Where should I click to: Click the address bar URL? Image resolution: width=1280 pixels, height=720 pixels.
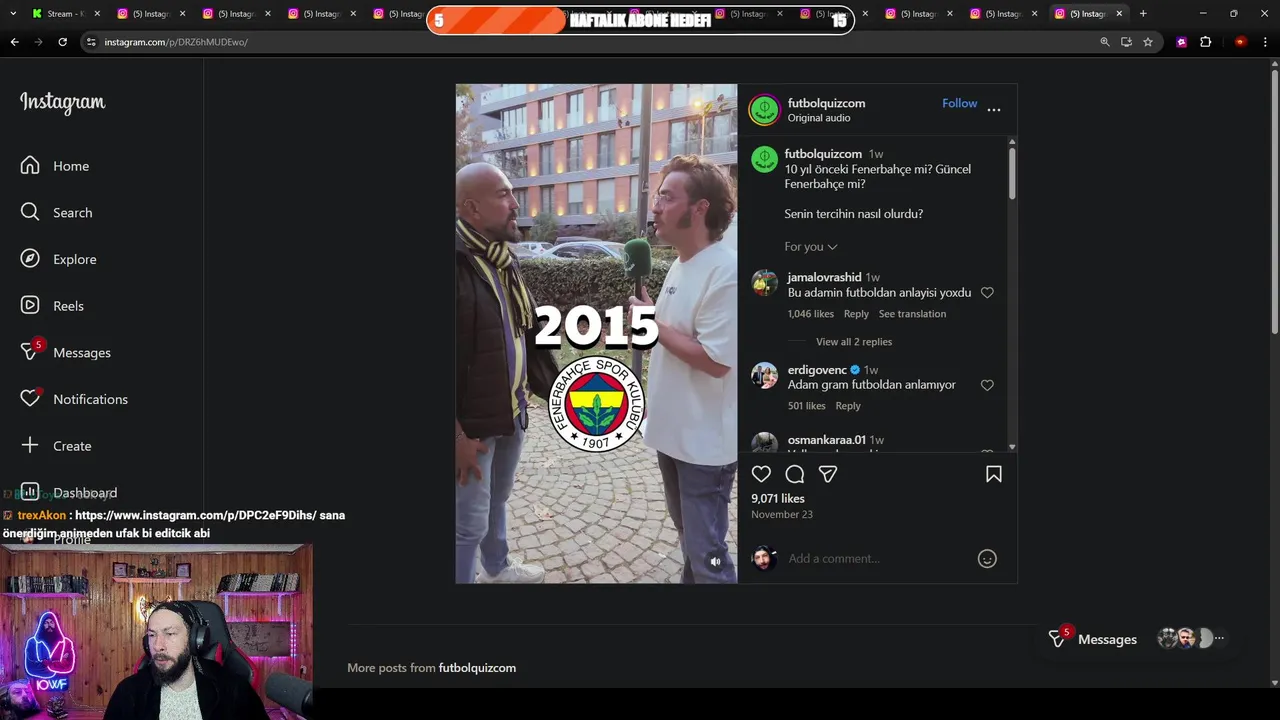pos(176,42)
